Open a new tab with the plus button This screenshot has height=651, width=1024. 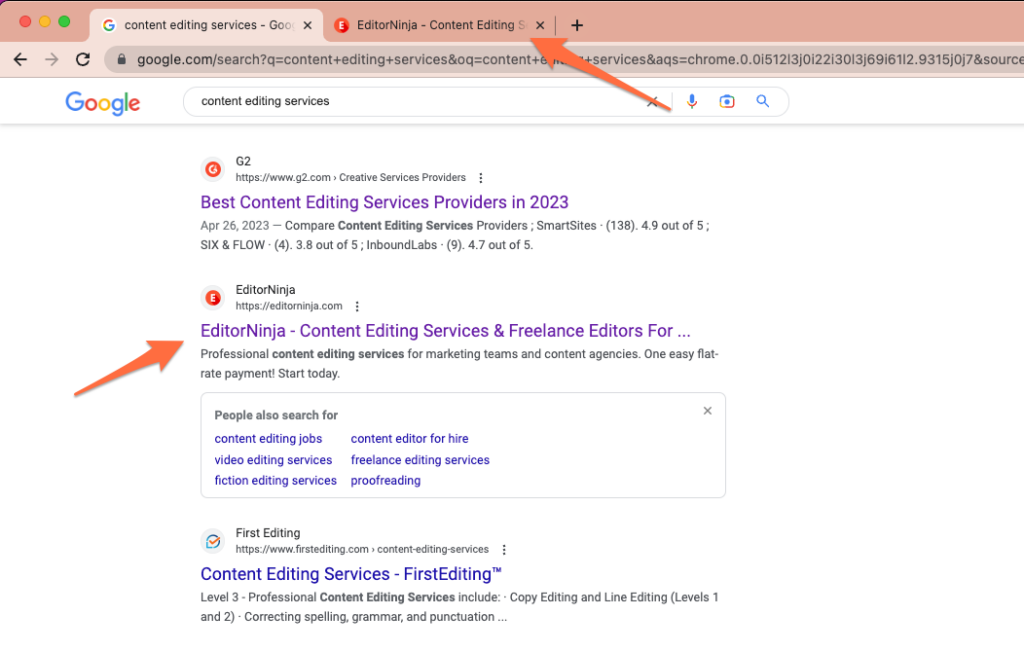click(x=577, y=25)
